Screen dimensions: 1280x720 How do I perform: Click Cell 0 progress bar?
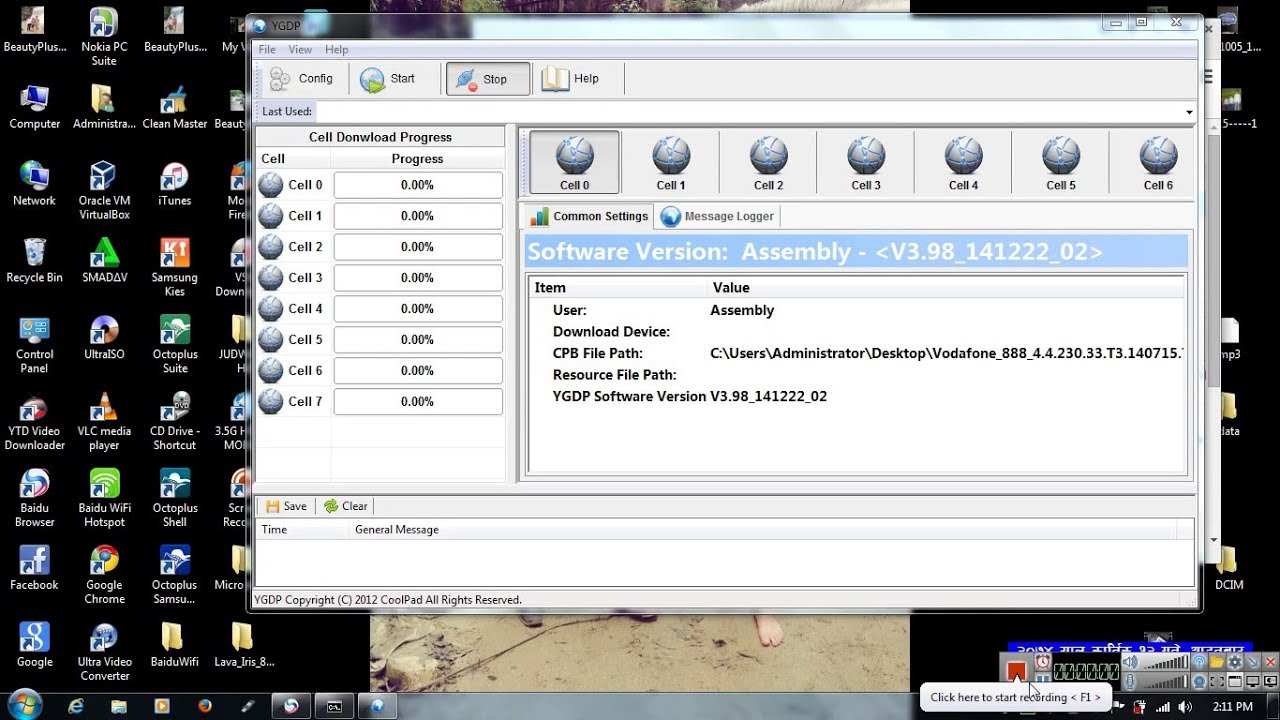point(418,185)
